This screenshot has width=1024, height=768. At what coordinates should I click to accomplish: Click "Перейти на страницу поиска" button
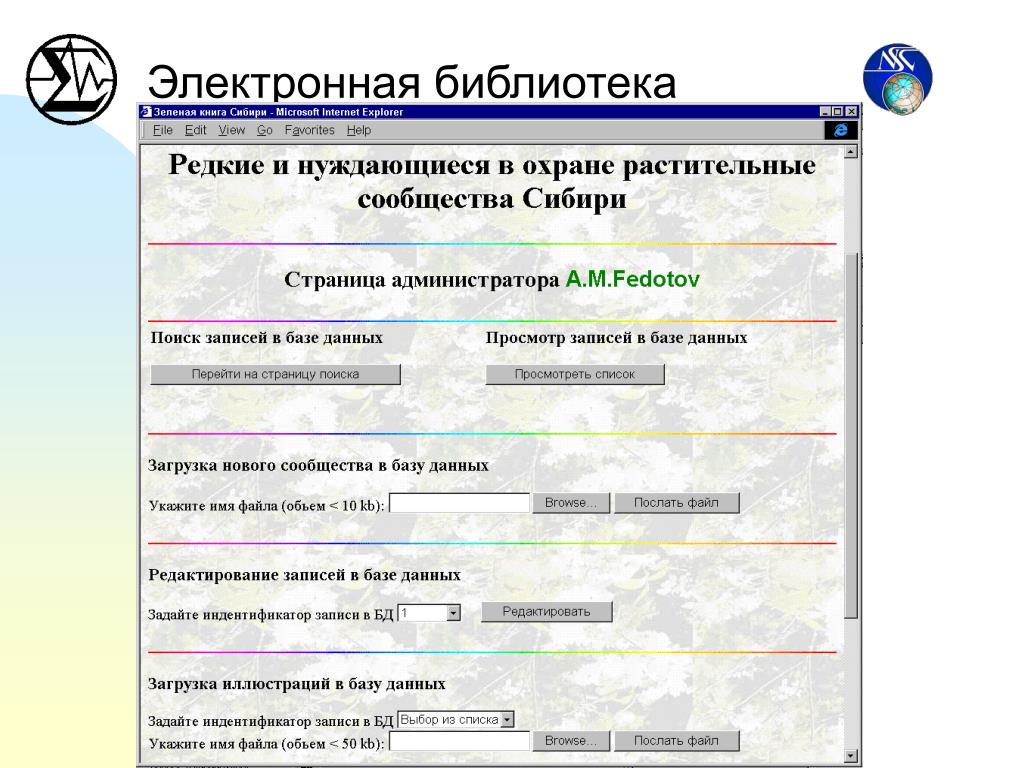tap(275, 374)
